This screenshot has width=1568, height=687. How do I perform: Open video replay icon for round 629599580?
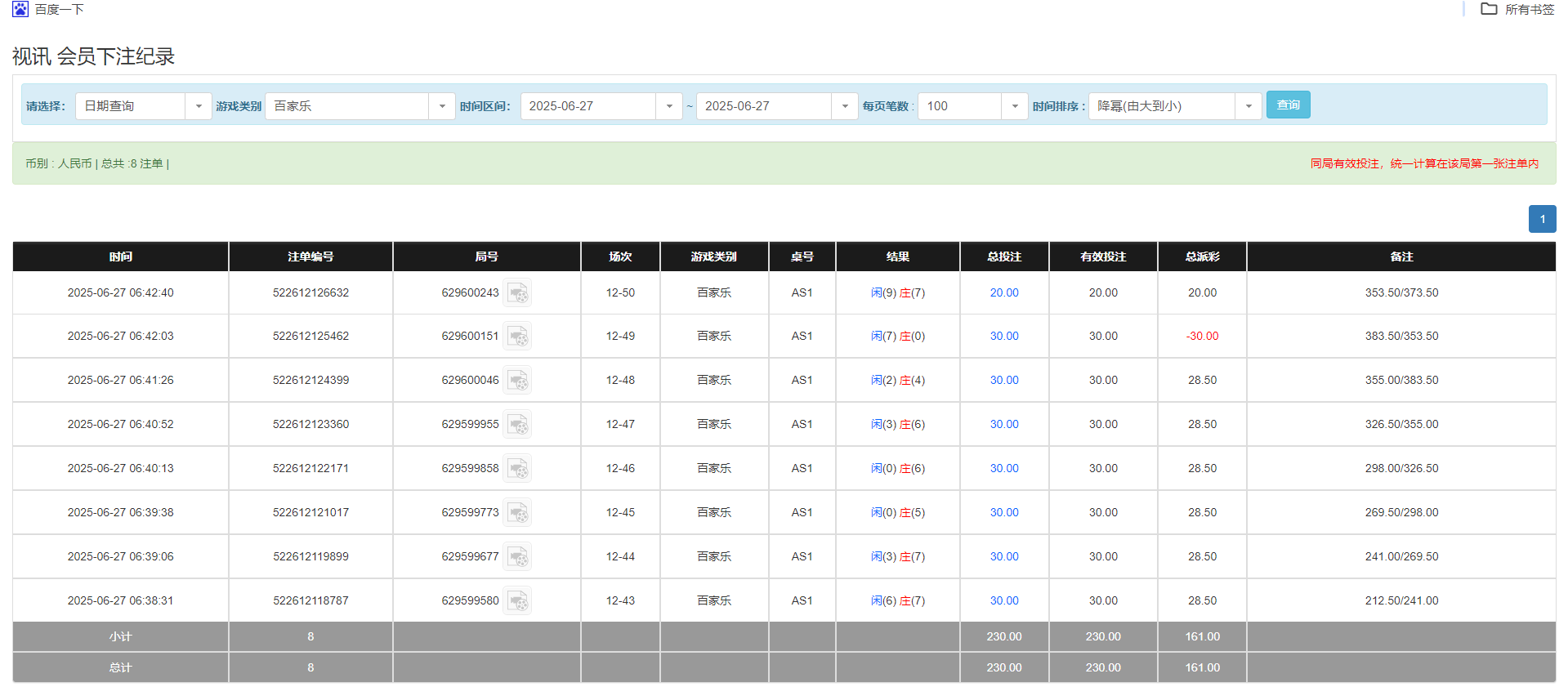517,601
